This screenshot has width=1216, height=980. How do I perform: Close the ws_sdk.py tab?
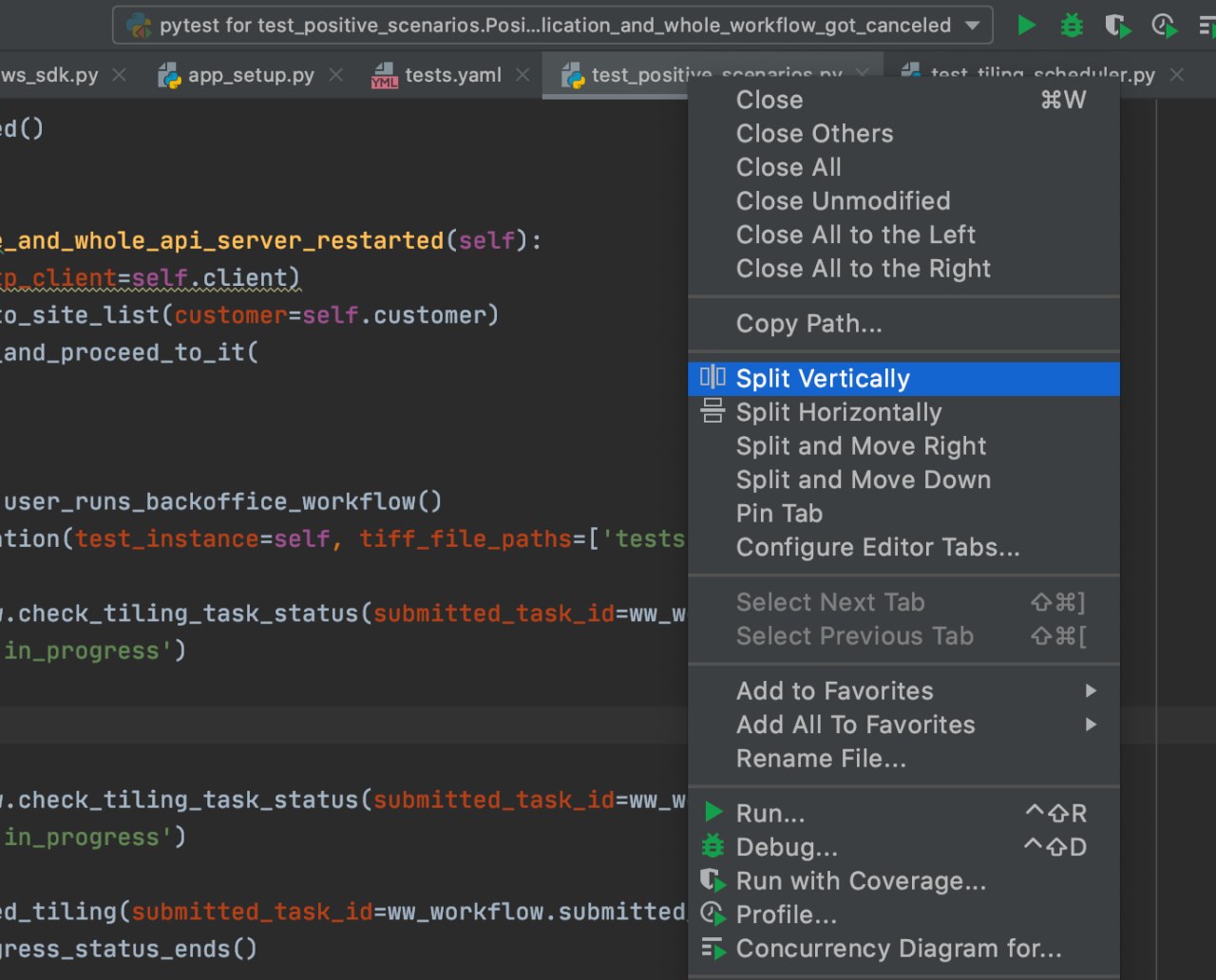pyautogui.click(x=119, y=75)
